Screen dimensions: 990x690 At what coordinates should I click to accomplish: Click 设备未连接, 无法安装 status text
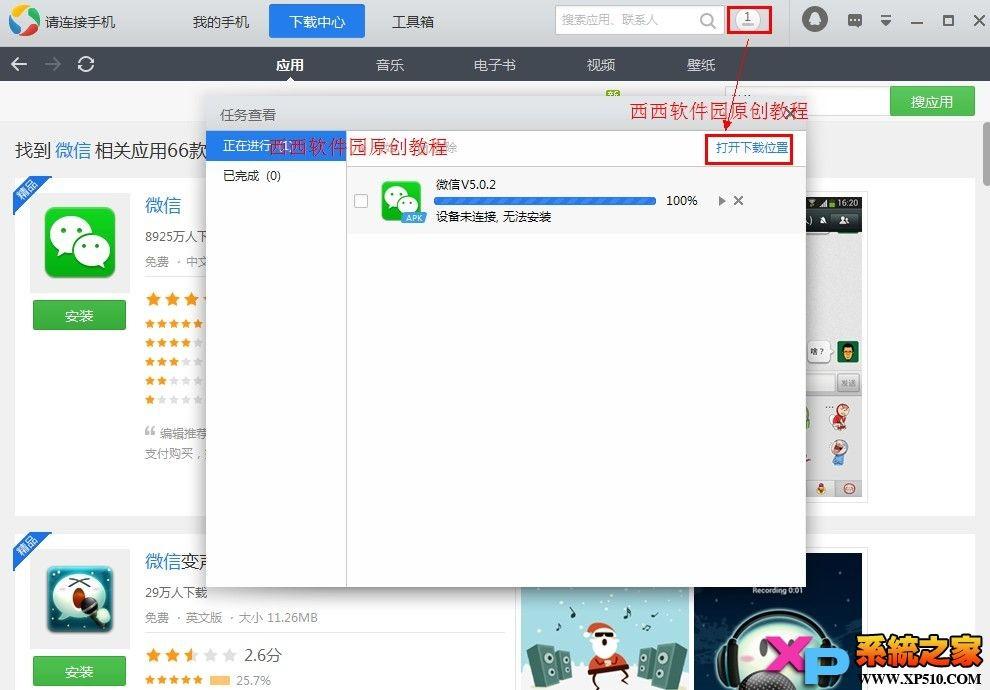click(494, 217)
